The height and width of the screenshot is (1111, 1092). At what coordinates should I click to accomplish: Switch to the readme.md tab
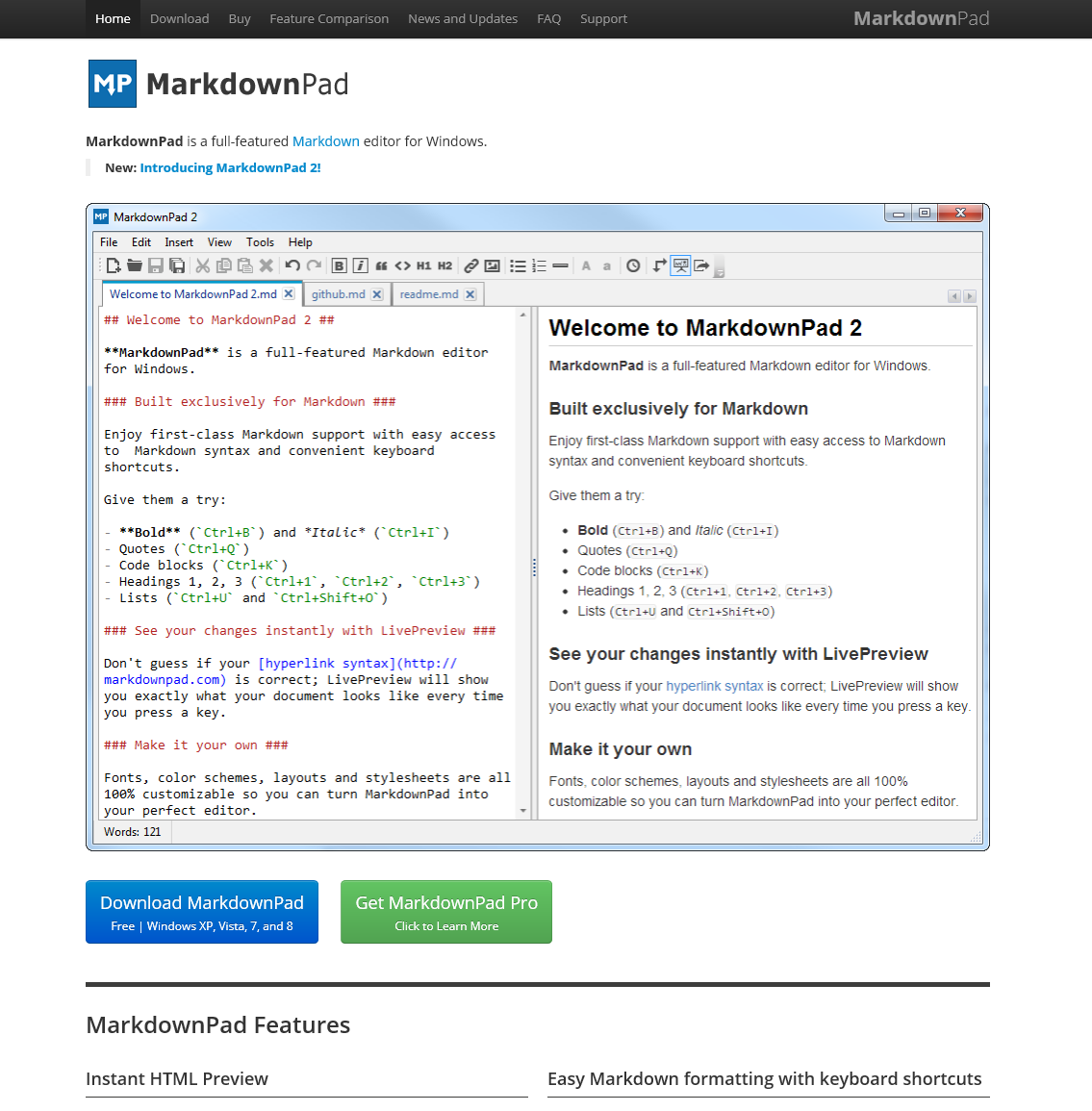(429, 294)
